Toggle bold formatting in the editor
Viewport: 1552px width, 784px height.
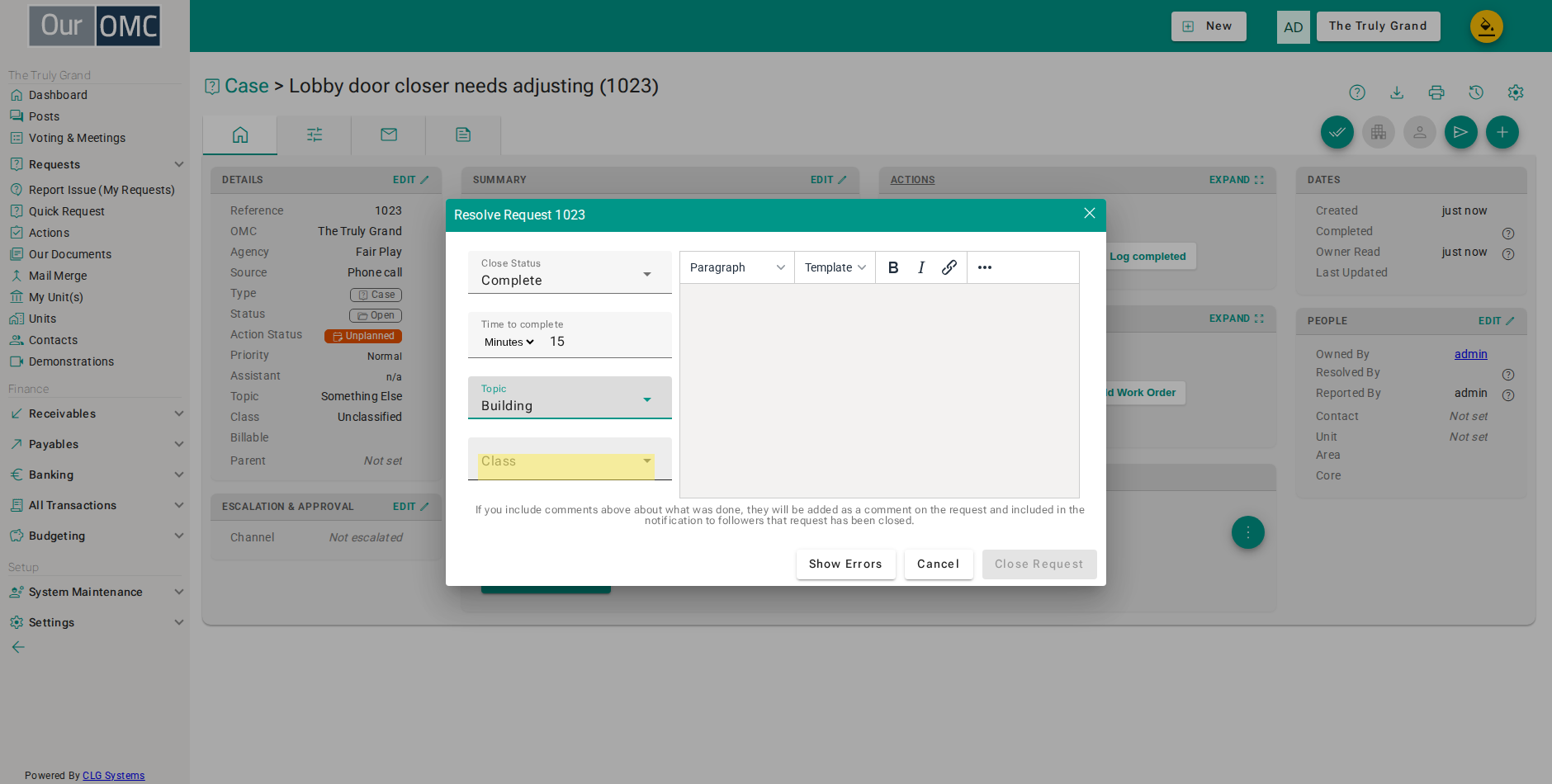(x=893, y=267)
